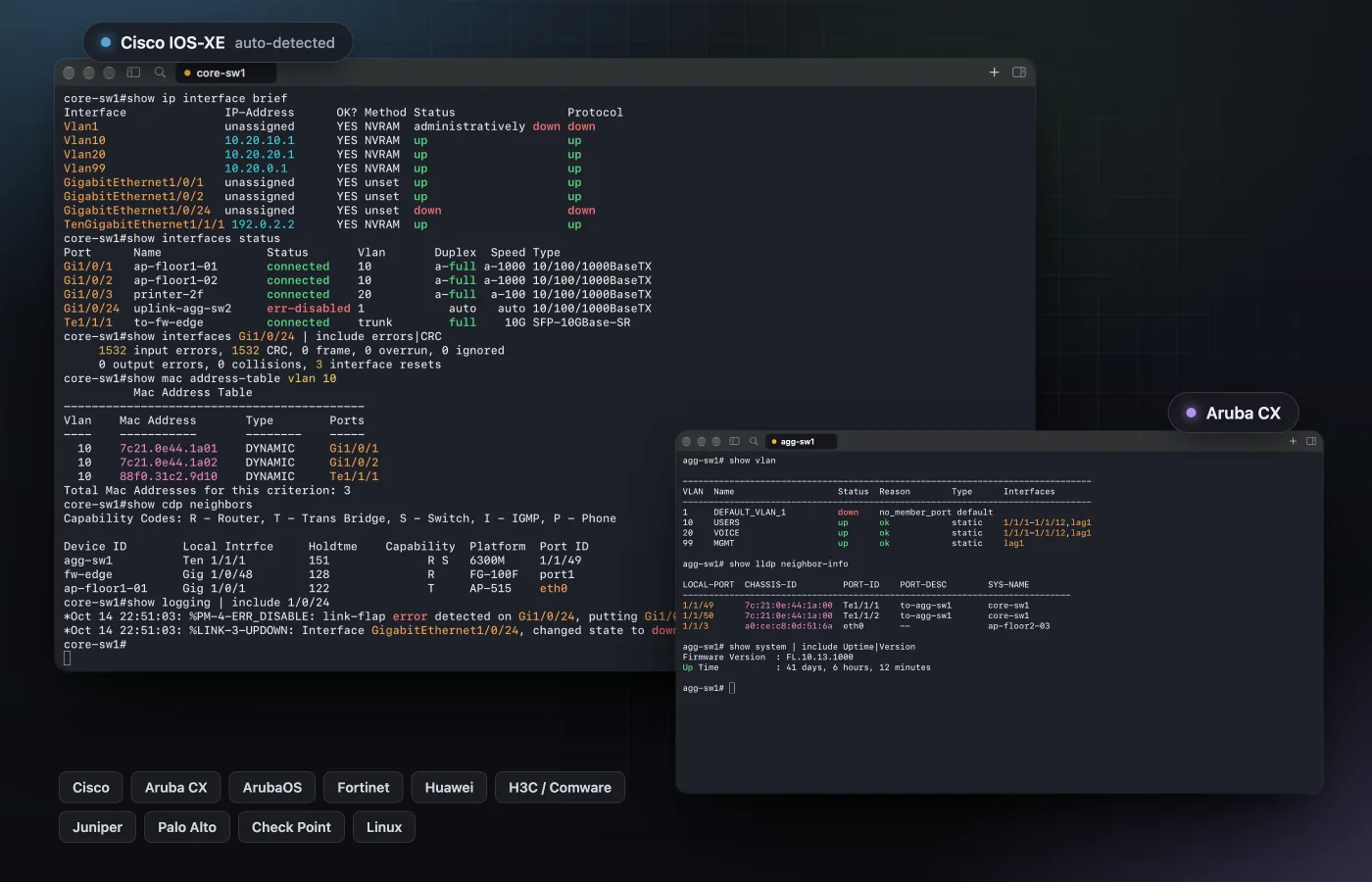Click the Vlan99 interface name

coord(84,169)
